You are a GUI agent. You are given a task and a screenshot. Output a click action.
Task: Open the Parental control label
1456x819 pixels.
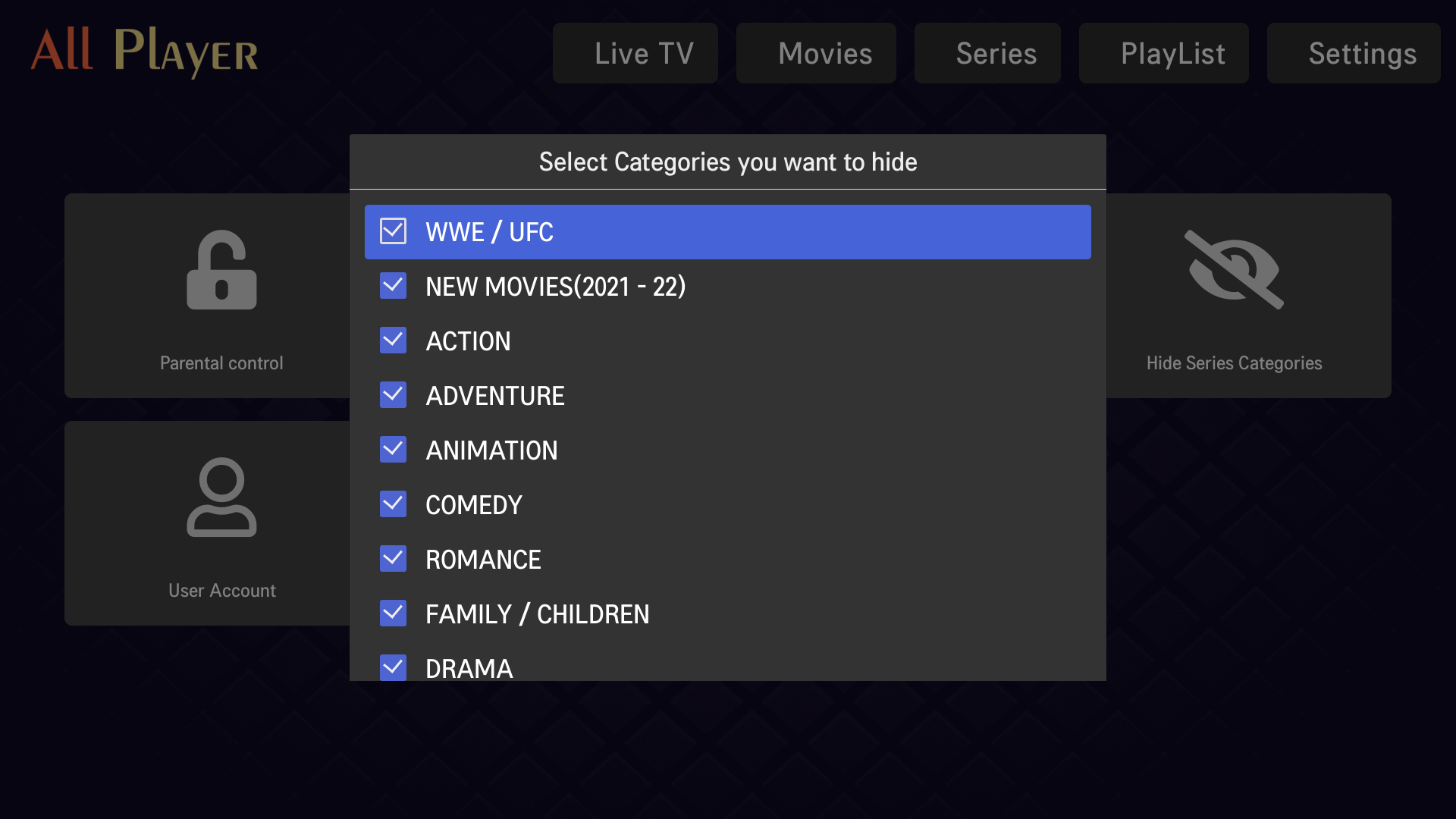pyautogui.click(x=221, y=363)
